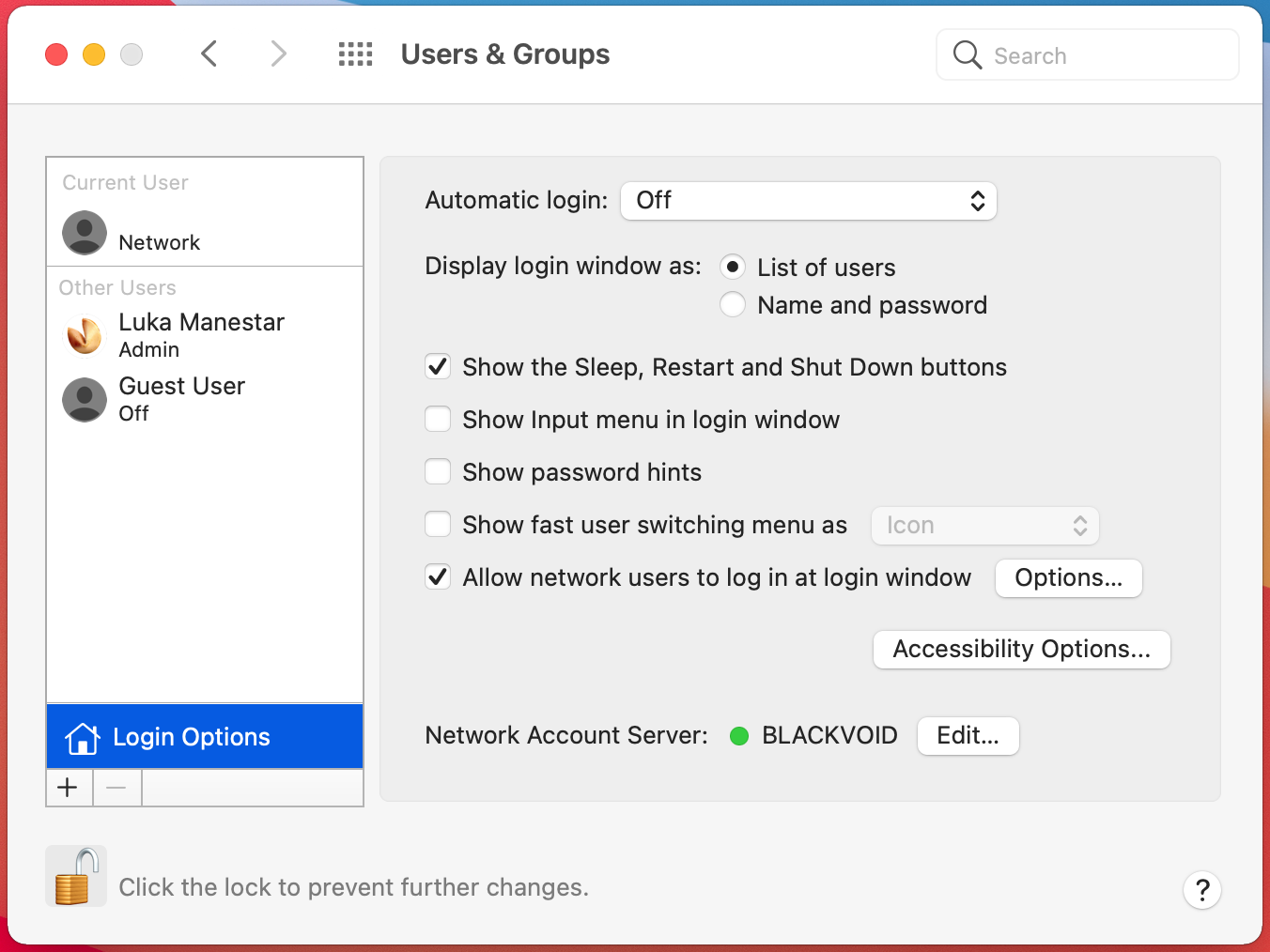This screenshot has width=1270, height=952.
Task: Go back with the left chevron
Action: (209, 54)
